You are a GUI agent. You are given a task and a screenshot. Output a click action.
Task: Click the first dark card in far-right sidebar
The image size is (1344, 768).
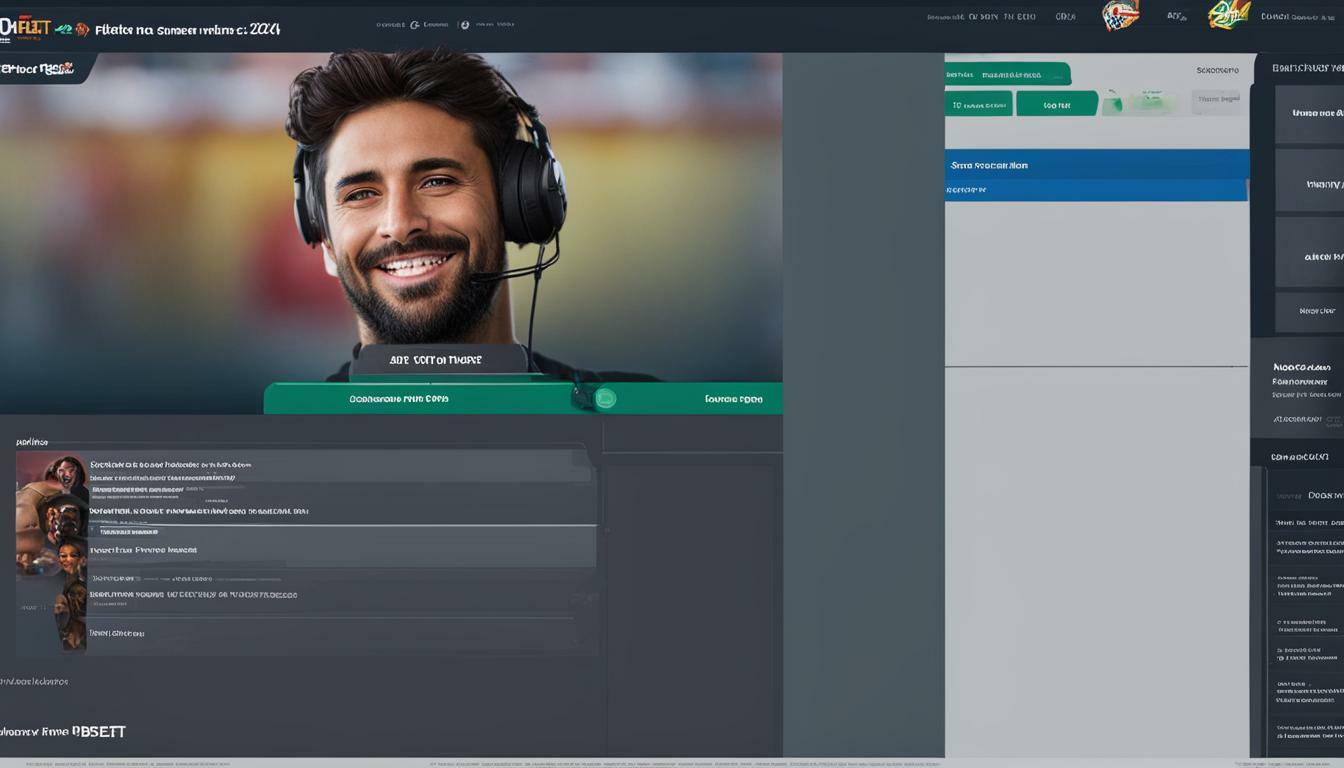[x=1309, y=114]
